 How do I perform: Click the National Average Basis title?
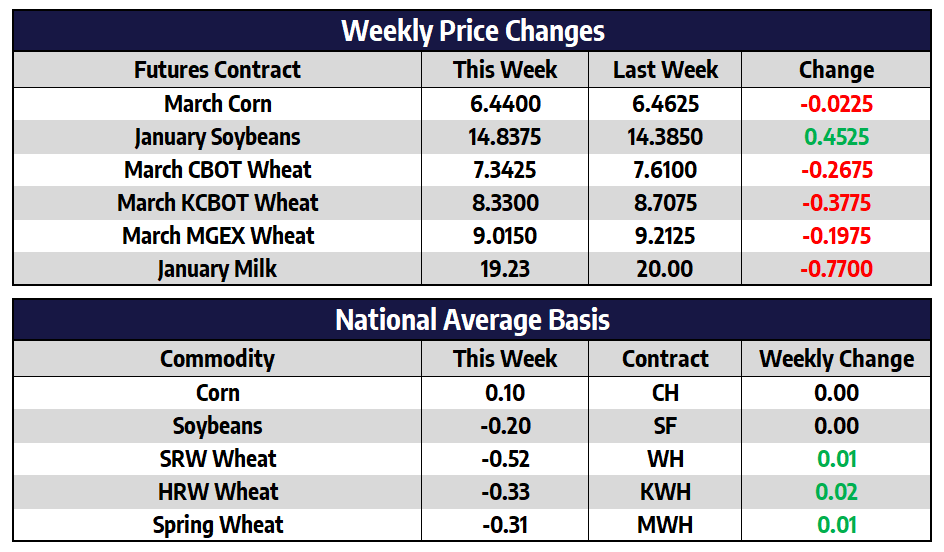coord(472,320)
